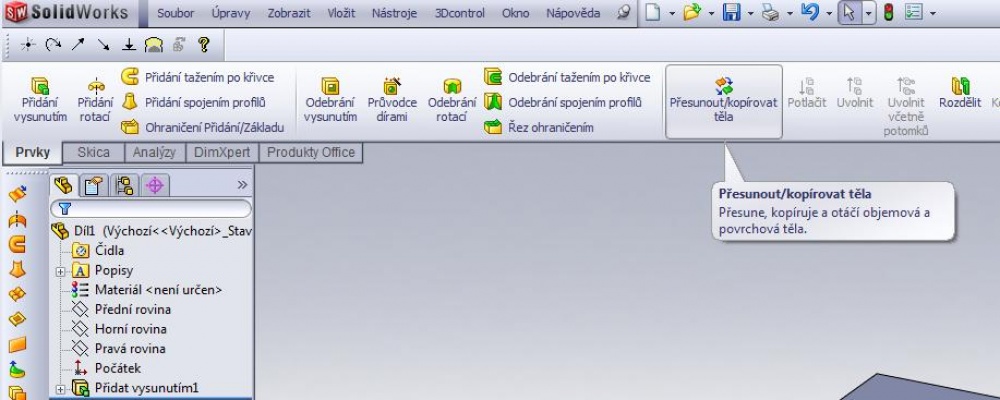This screenshot has height=400, width=1000.
Task: Choose Odebrání spojením profilů
Action: 562,102
